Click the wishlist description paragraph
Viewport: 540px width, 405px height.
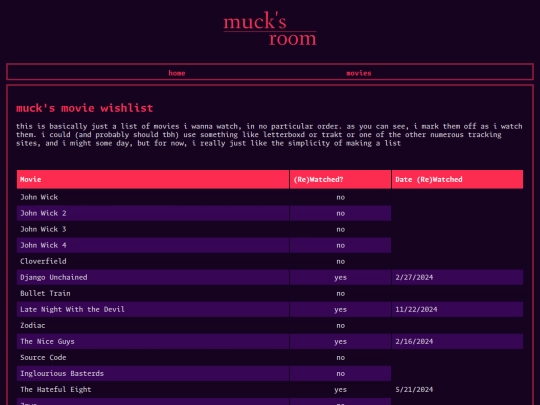[269, 135]
